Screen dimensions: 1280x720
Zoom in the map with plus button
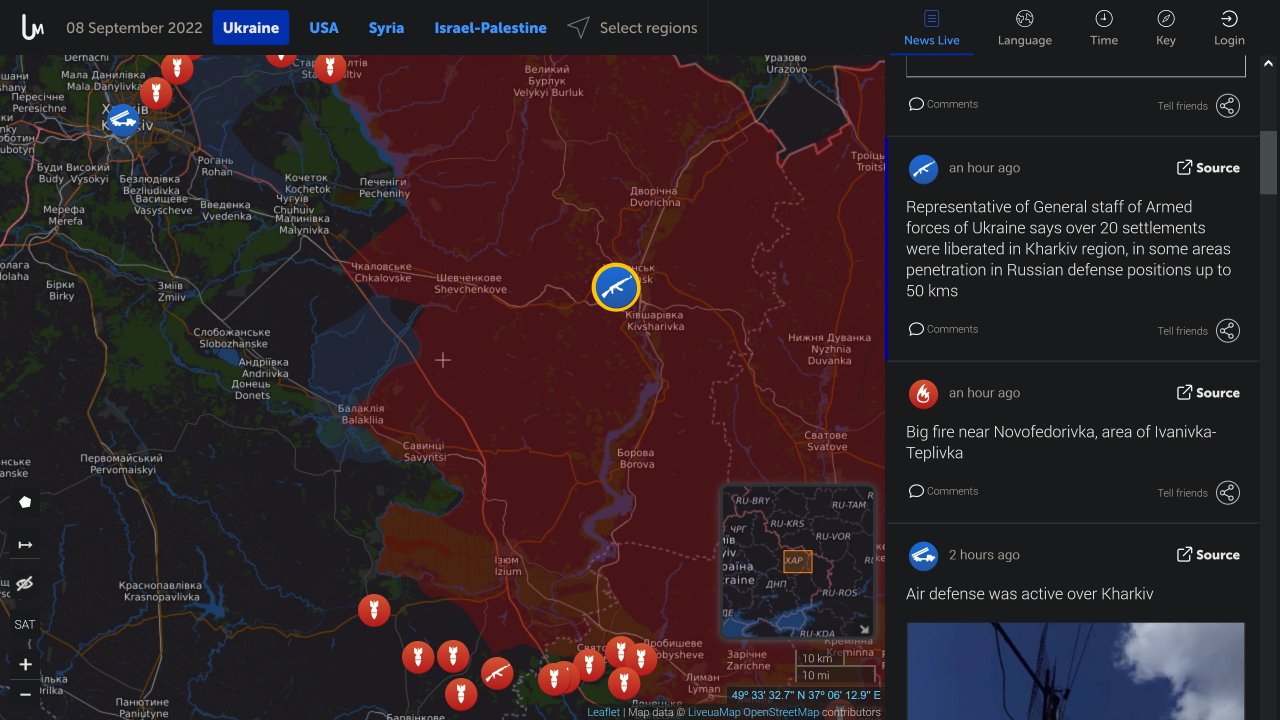click(x=25, y=665)
